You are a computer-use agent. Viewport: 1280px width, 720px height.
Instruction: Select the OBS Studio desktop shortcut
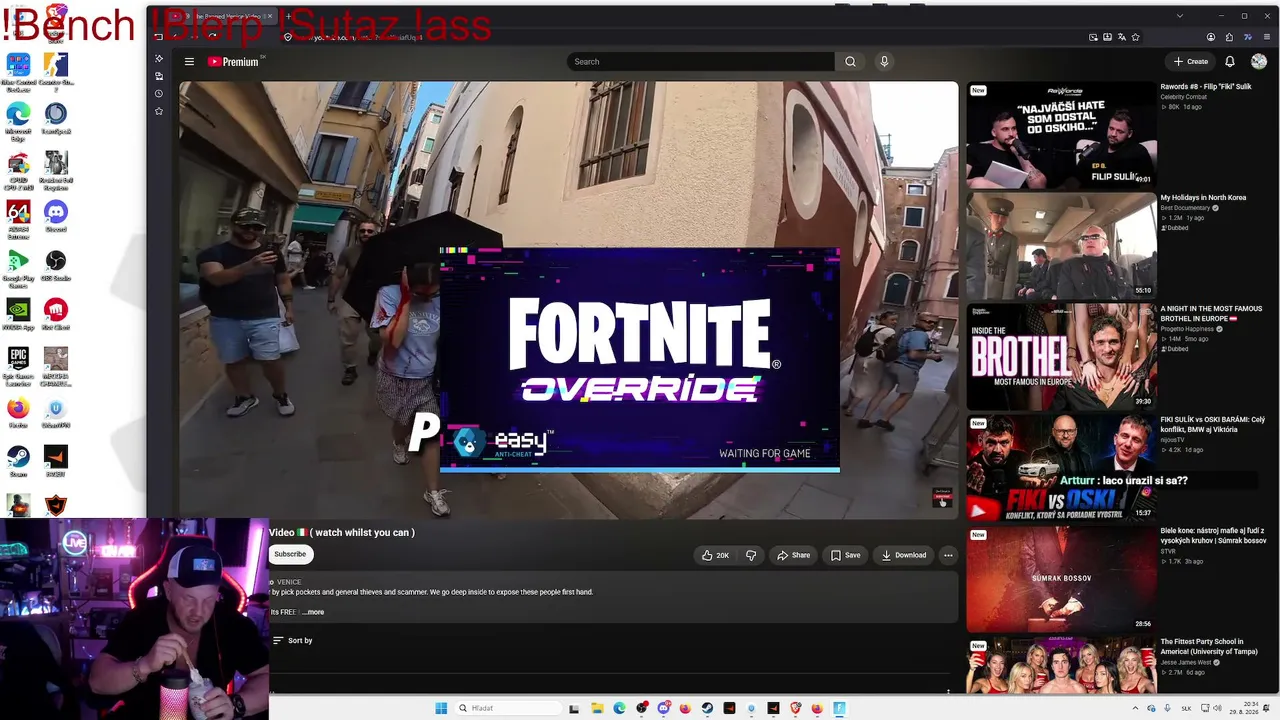coord(56,265)
